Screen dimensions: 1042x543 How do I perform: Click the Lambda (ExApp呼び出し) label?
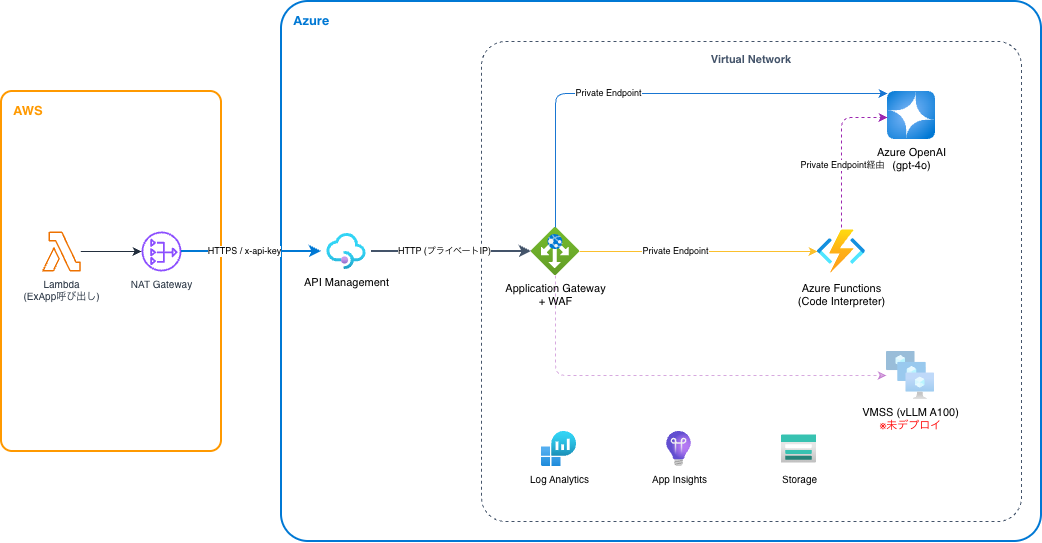tap(61, 290)
